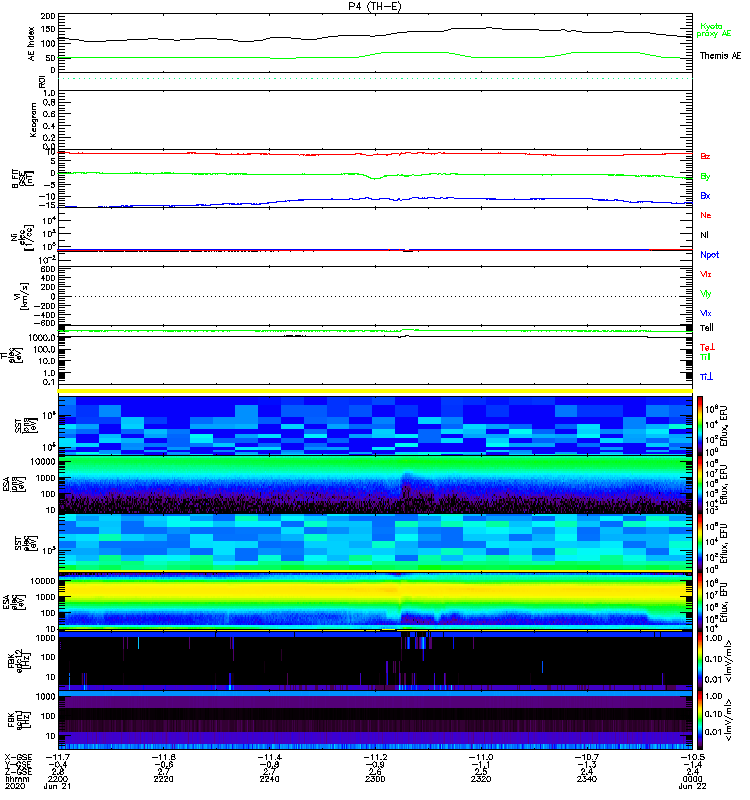Select the blue Ti⊥ temperature legend label
750x800 pixels.
point(706,377)
